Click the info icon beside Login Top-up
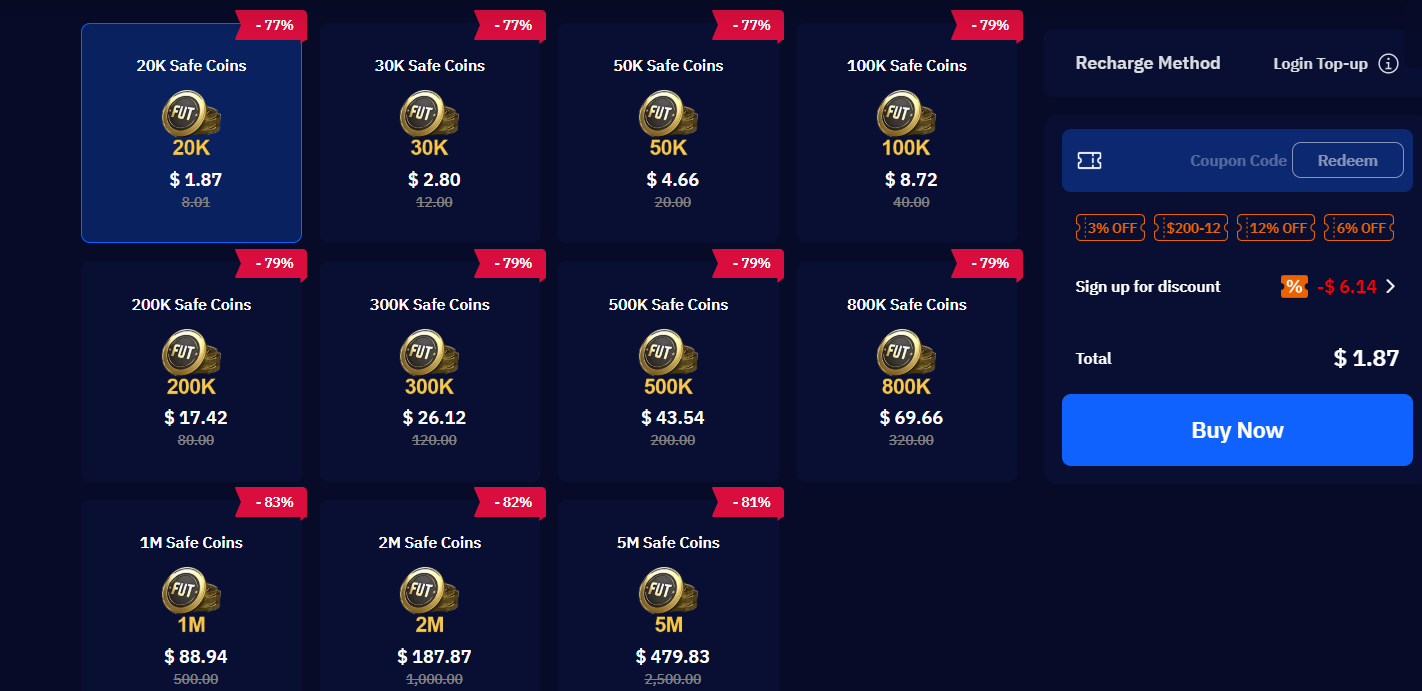 tap(1388, 64)
